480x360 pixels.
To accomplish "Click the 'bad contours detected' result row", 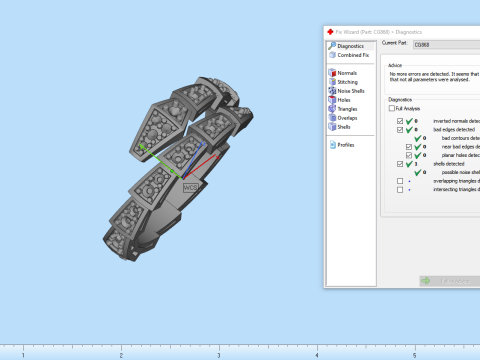I will click(447, 138).
